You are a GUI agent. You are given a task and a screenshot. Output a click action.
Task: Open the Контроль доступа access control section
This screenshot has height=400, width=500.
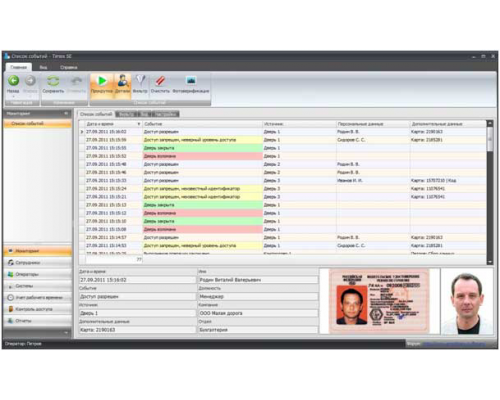point(38,309)
